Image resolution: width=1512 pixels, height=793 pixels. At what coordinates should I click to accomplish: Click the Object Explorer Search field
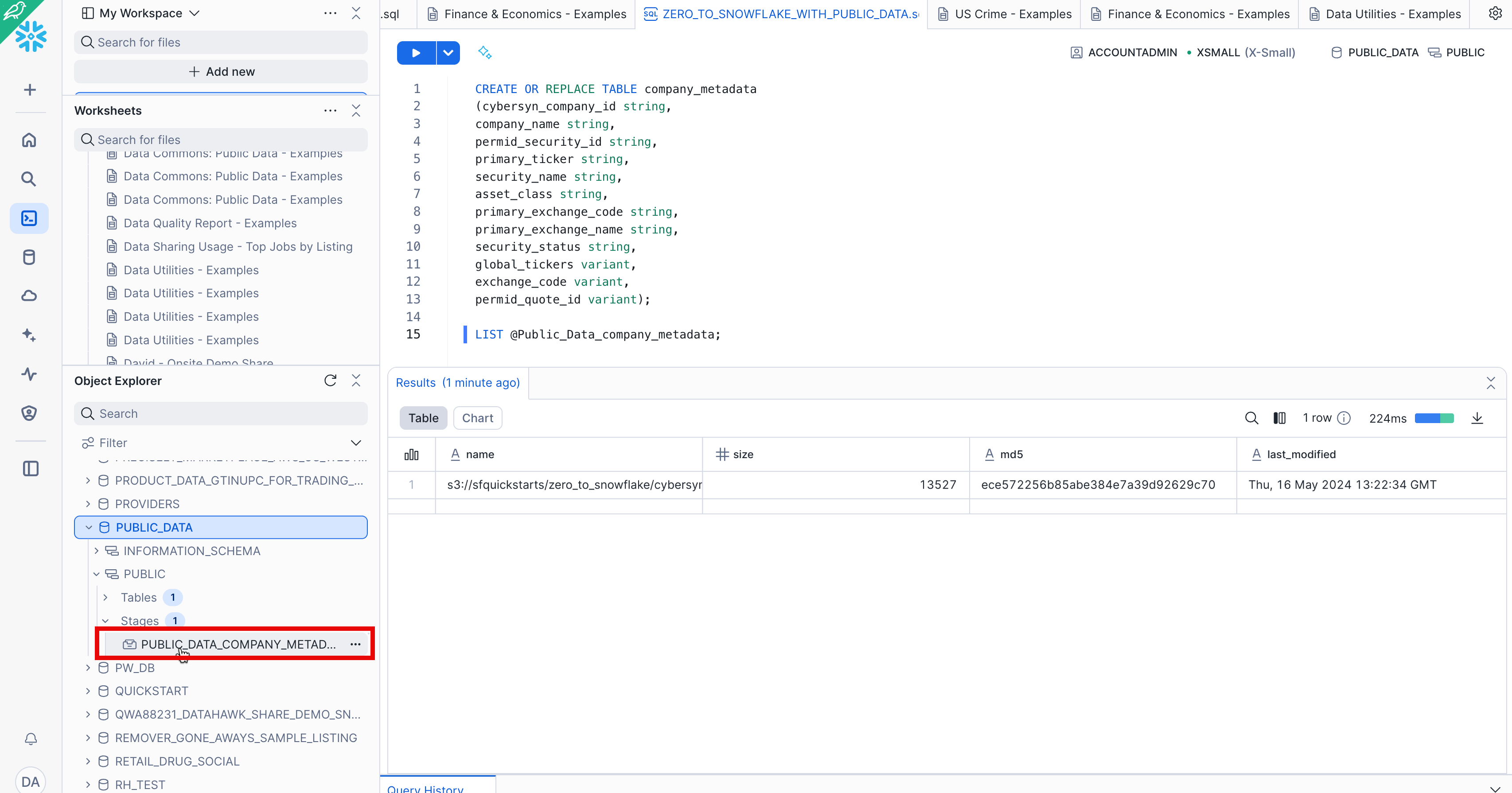point(221,413)
